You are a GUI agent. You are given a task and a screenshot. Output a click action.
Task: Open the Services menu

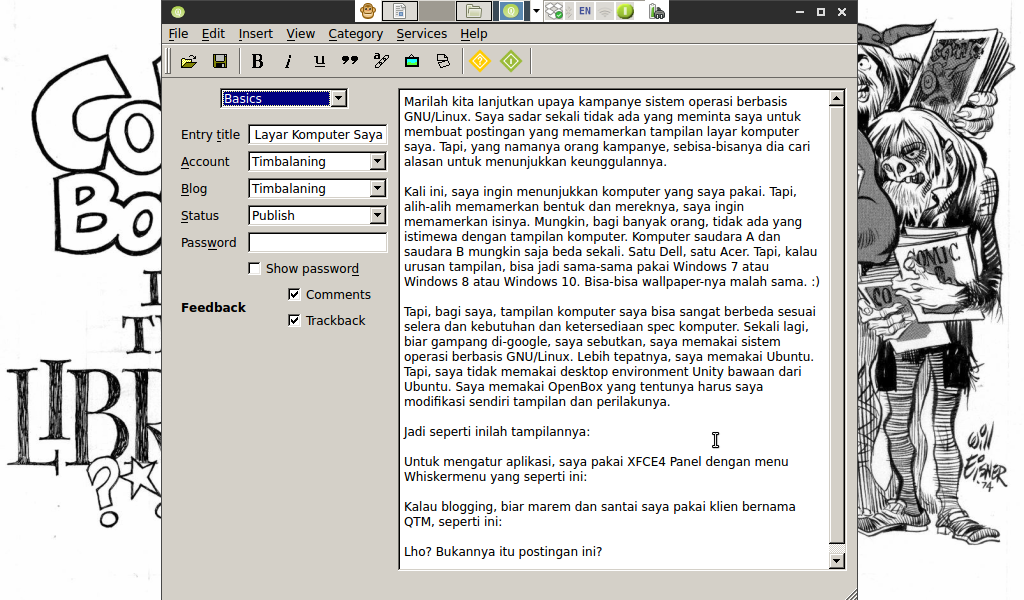pyautogui.click(x=421, y=34)
